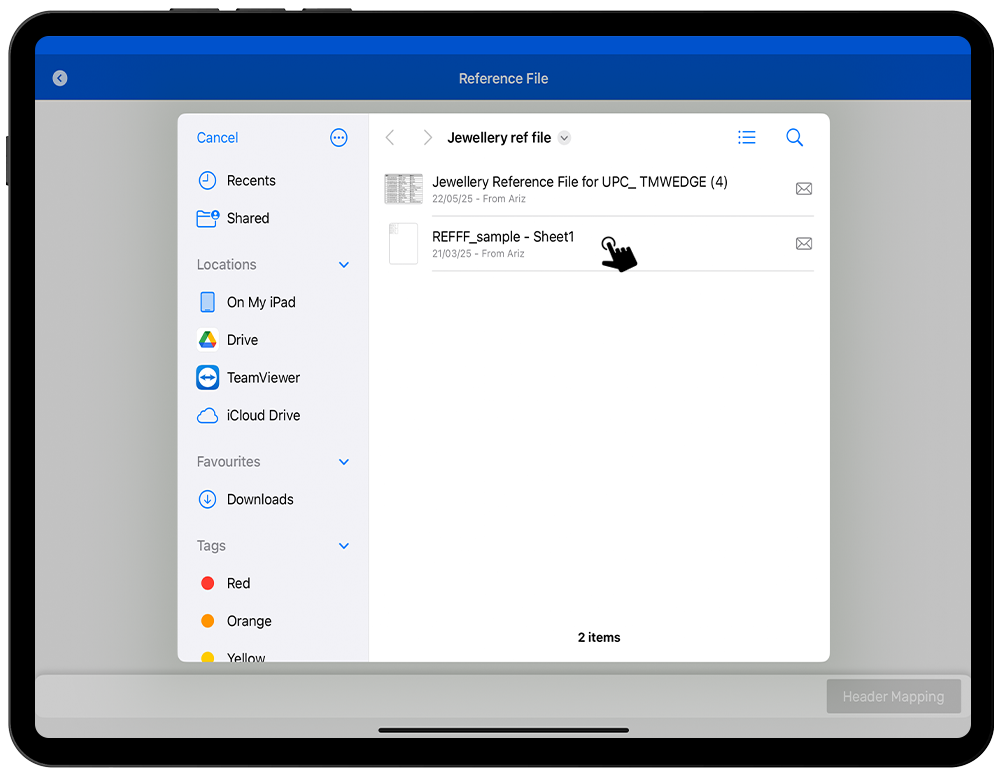Open the Shared section
The width and height of the screenshot is (1000, 774).
(247, 218)
